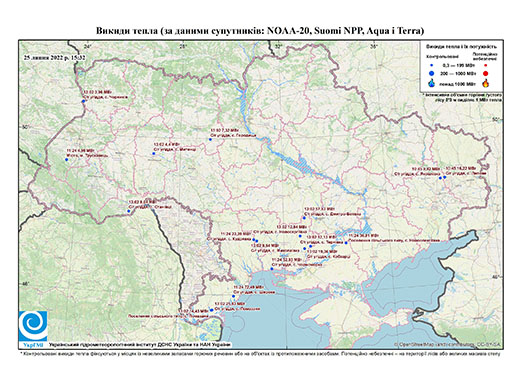520x368 pixels.
Task: Select the 52.83 MW marker on the coast
Action: tap(272, 268)
